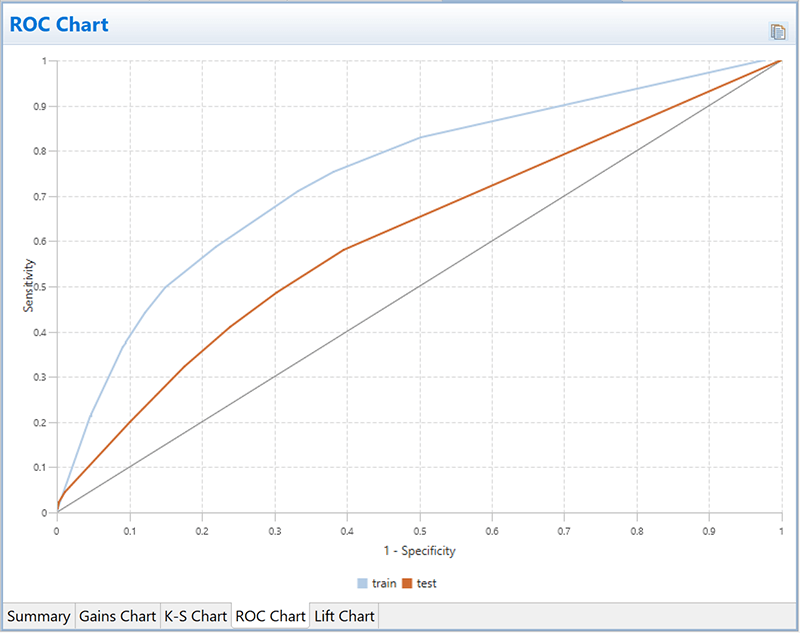Click the ROC Chart tab
800x633 pixels.
tap(270, 616)
